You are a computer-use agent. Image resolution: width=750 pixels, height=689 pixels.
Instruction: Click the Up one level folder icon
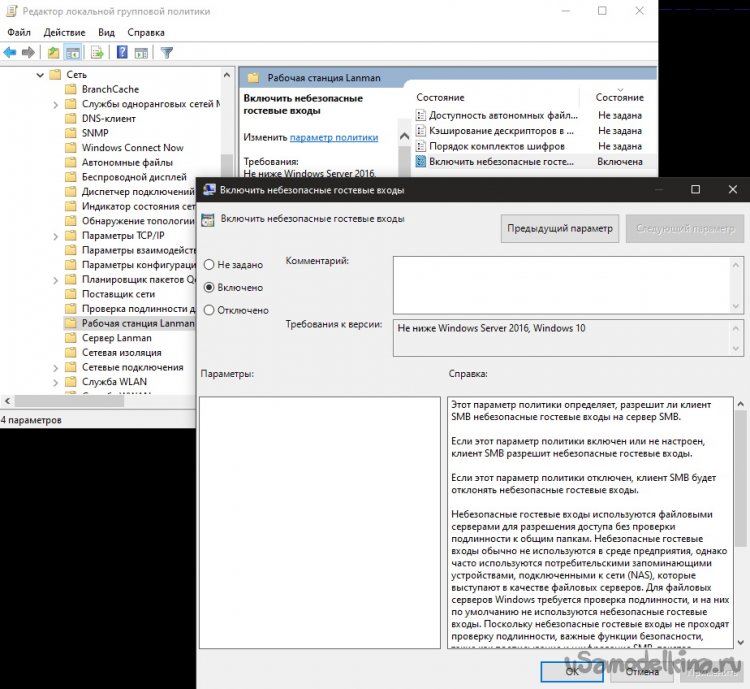[53, 52]
